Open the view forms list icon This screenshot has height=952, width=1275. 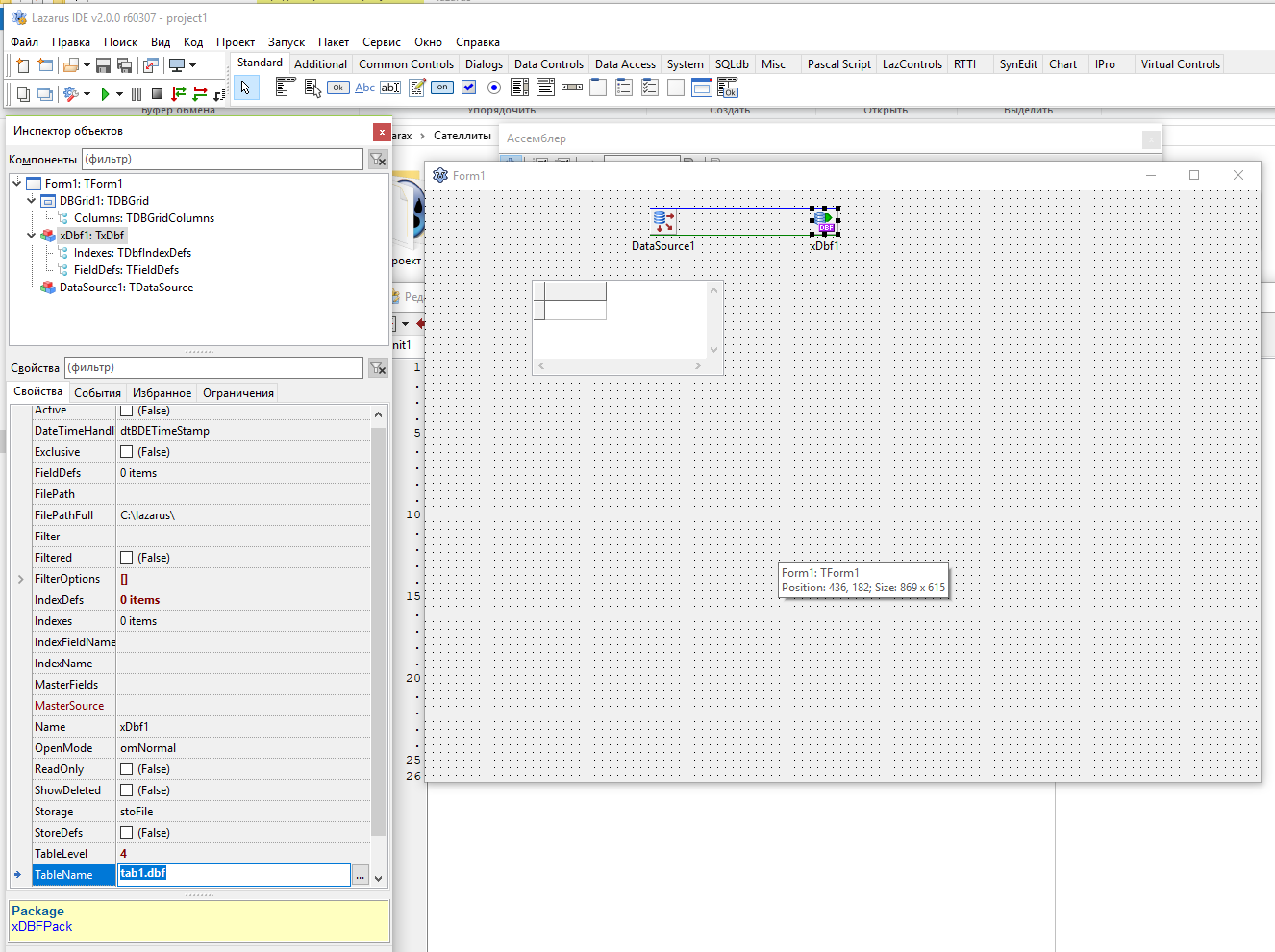pyautogui.click(x=45, y=94)
